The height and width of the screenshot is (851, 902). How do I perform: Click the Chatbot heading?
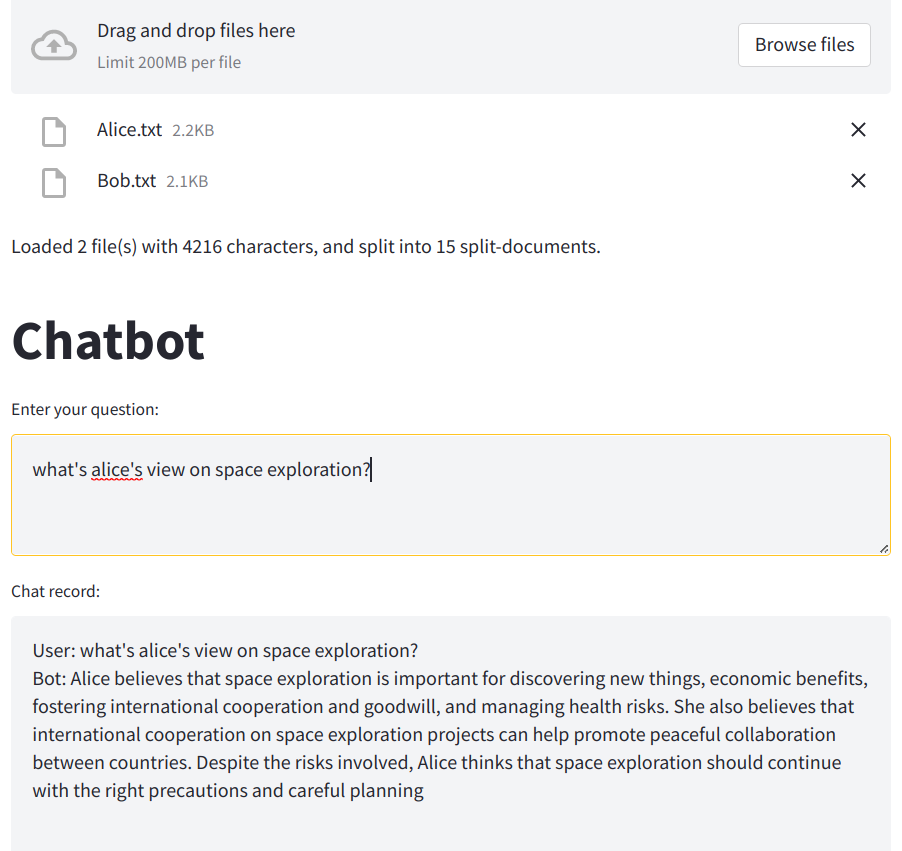[x=108, y=341]
